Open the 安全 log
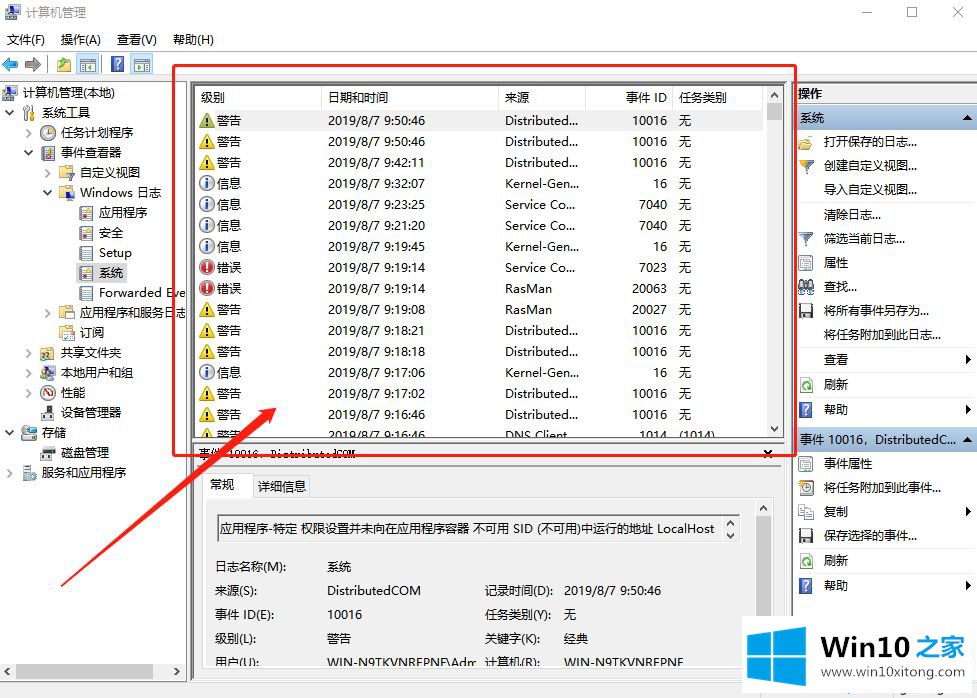The height and width of the screenshot is (698, 977). 111,232
